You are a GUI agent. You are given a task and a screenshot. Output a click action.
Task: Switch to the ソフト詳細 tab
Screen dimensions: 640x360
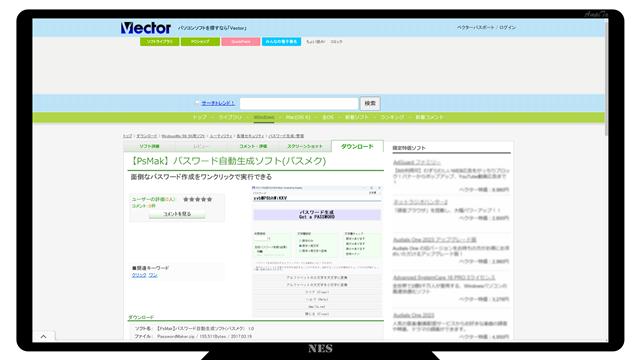(x=149, y=146)
